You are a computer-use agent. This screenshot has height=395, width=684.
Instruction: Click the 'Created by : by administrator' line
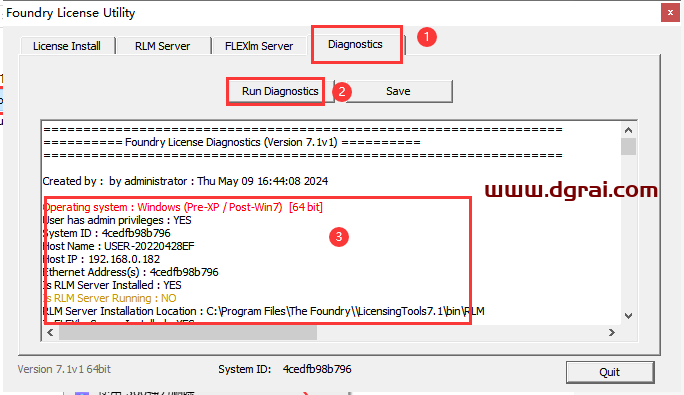pos(185,181)
